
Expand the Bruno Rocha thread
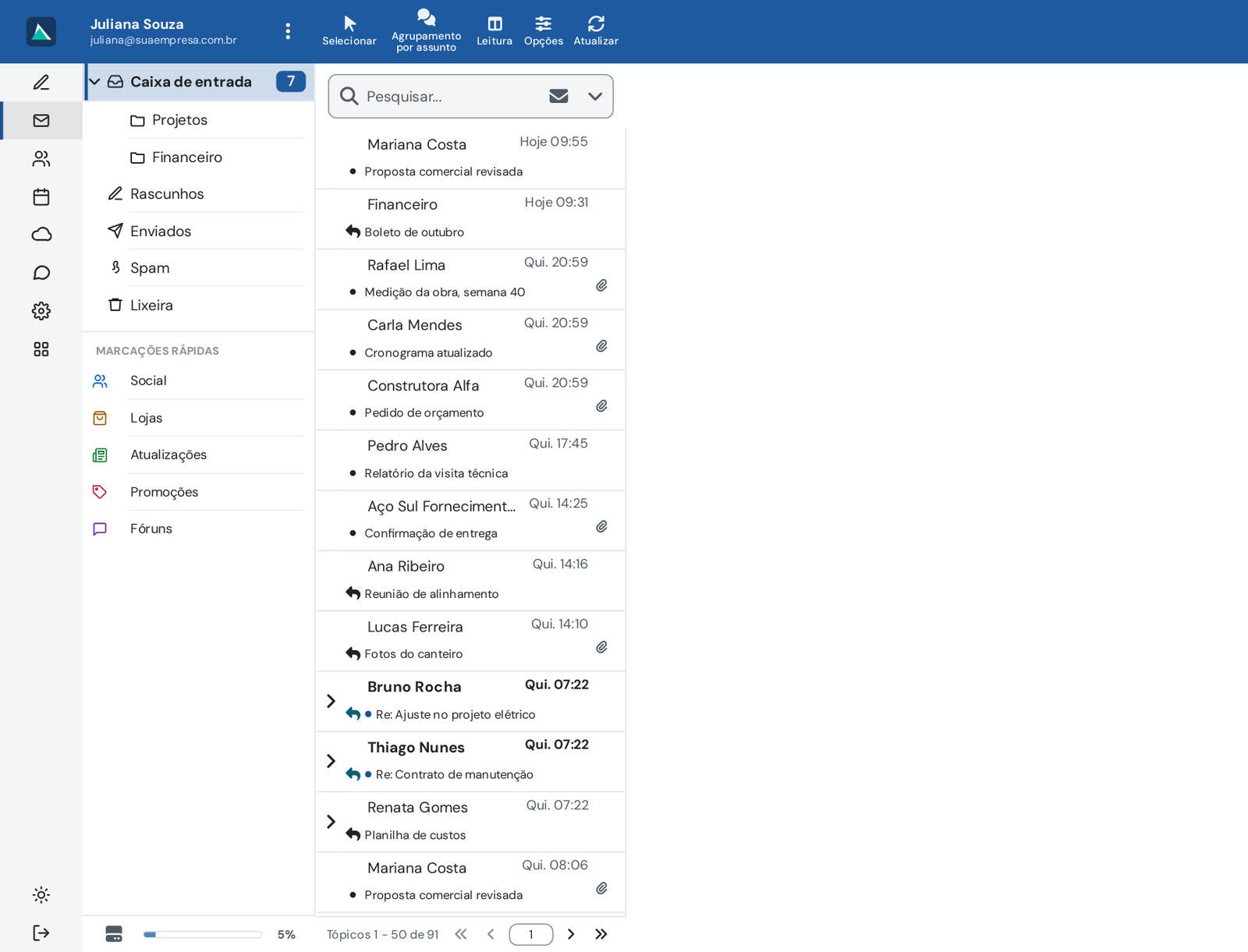331,701
